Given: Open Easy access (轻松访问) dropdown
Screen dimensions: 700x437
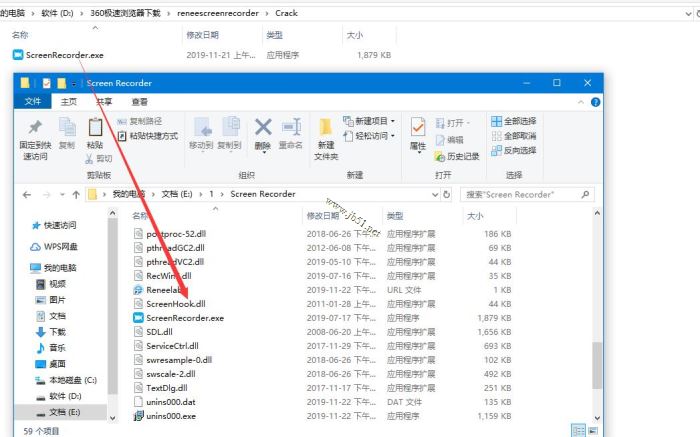Looking at the screenshot, I should pos(369,135).
